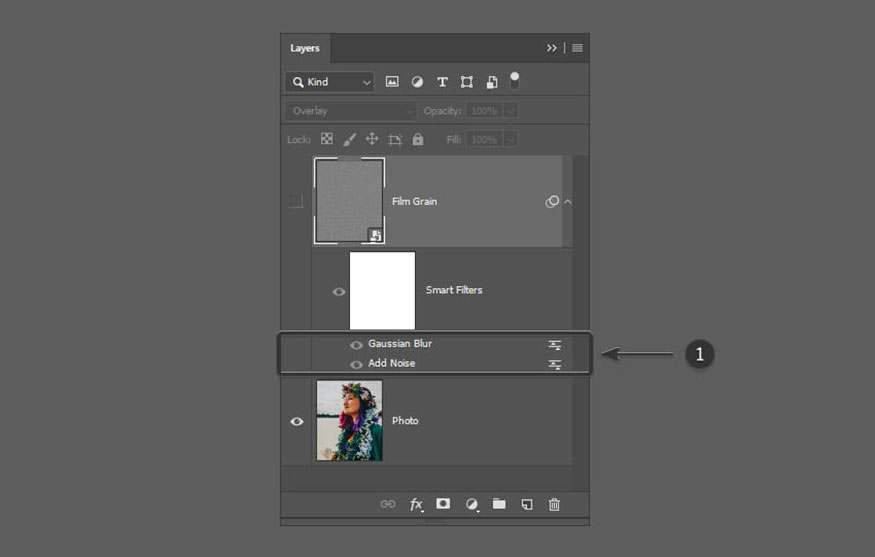
Task: Show the Film Grain layer visibility box
Action: pos(296,201)
